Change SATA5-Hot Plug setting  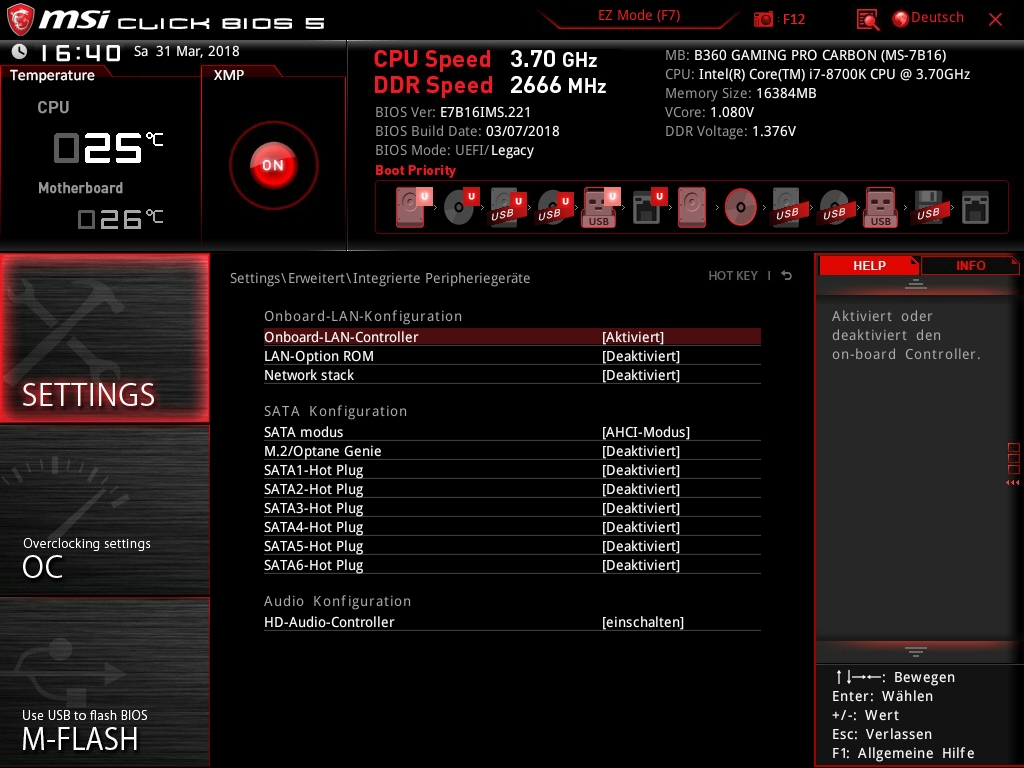click(641, 545)
